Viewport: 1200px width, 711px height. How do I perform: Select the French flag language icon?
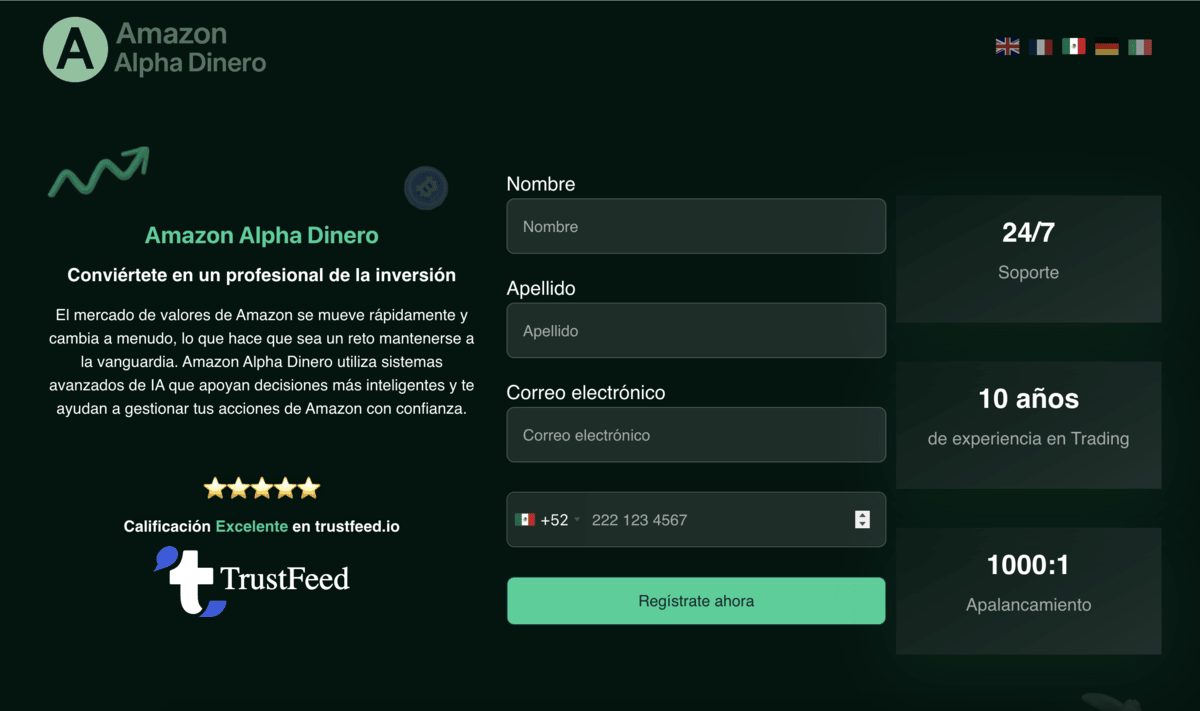[x=1040, y=46]
